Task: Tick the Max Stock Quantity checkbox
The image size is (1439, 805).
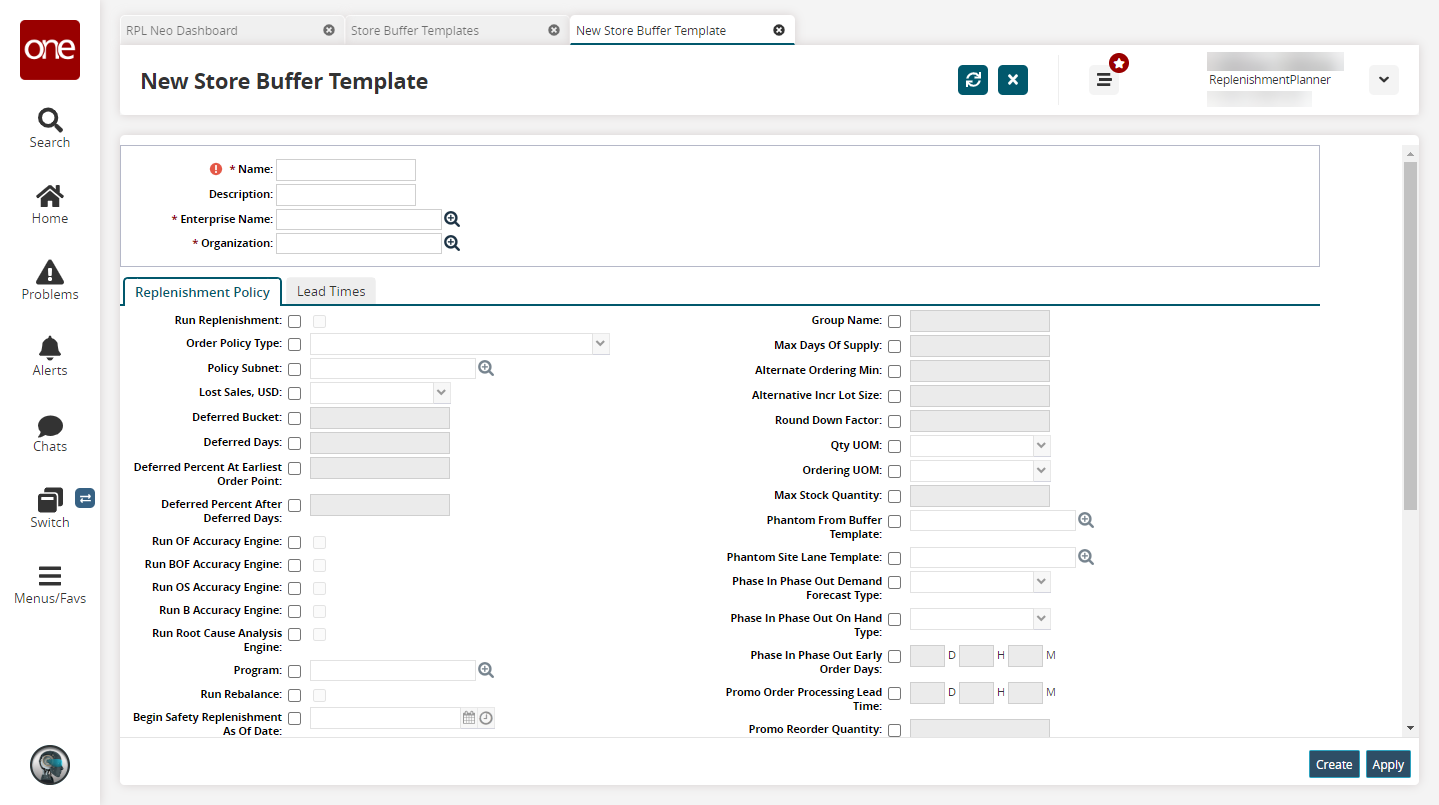Action: 894,496
